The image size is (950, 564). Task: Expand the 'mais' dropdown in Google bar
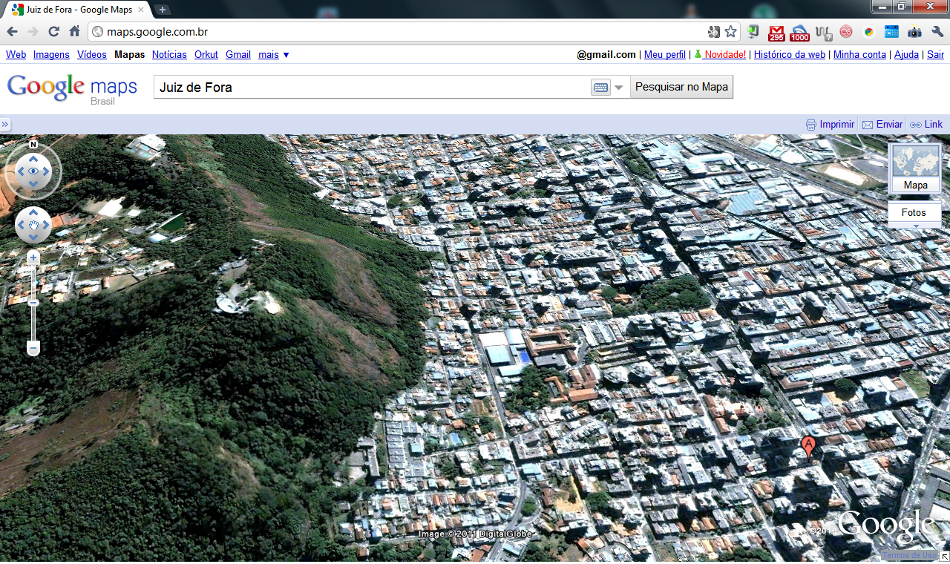273,55
